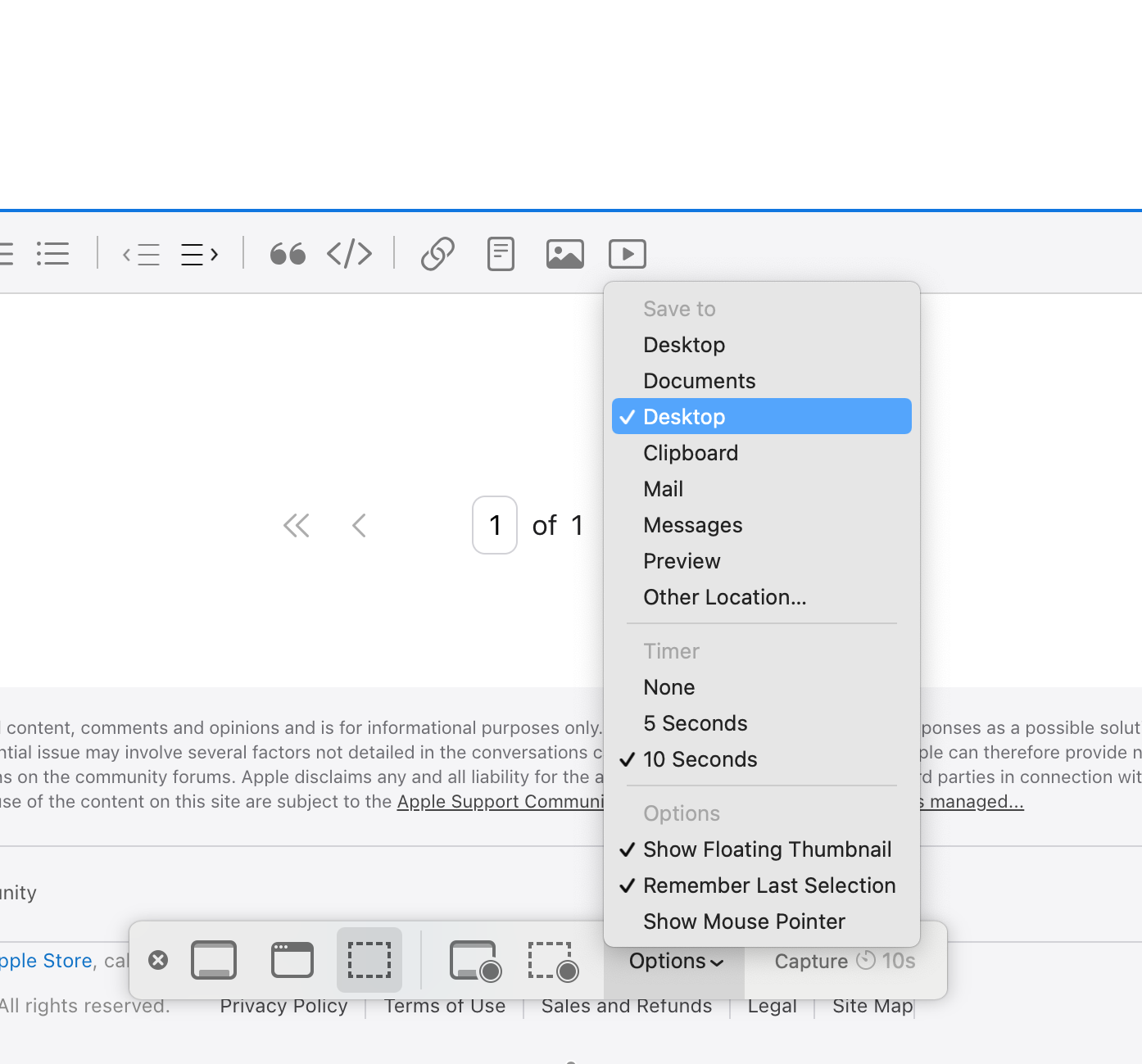The height and width of the screenshot is (1064, 1142).
Task: Insert an image using the picture icon
Action: tap(565, 254)
